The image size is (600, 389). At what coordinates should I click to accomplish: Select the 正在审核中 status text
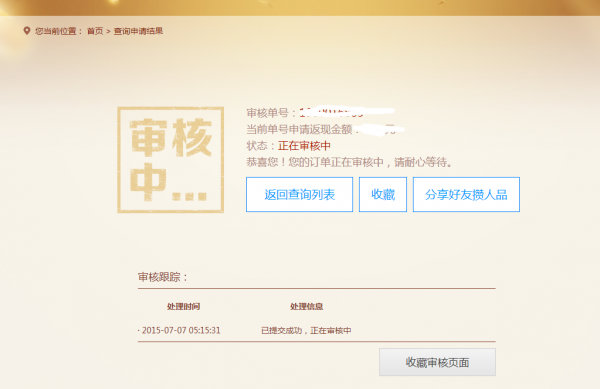304,146
